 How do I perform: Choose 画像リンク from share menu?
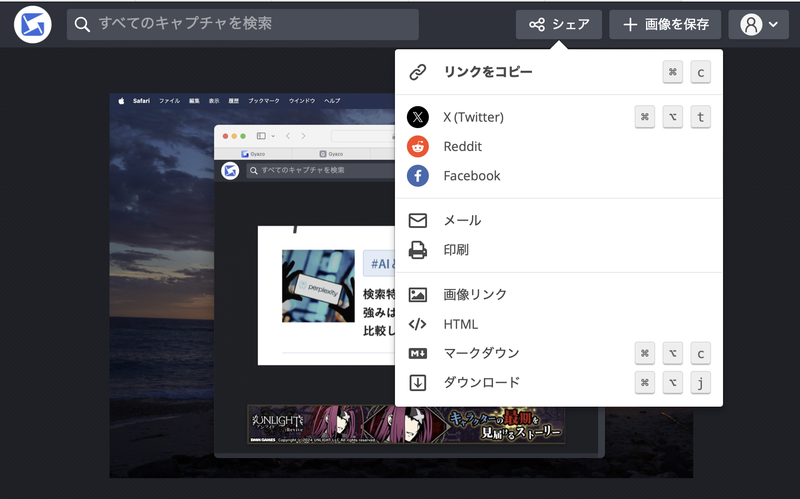pyautogui.click(x=559, y=294)
